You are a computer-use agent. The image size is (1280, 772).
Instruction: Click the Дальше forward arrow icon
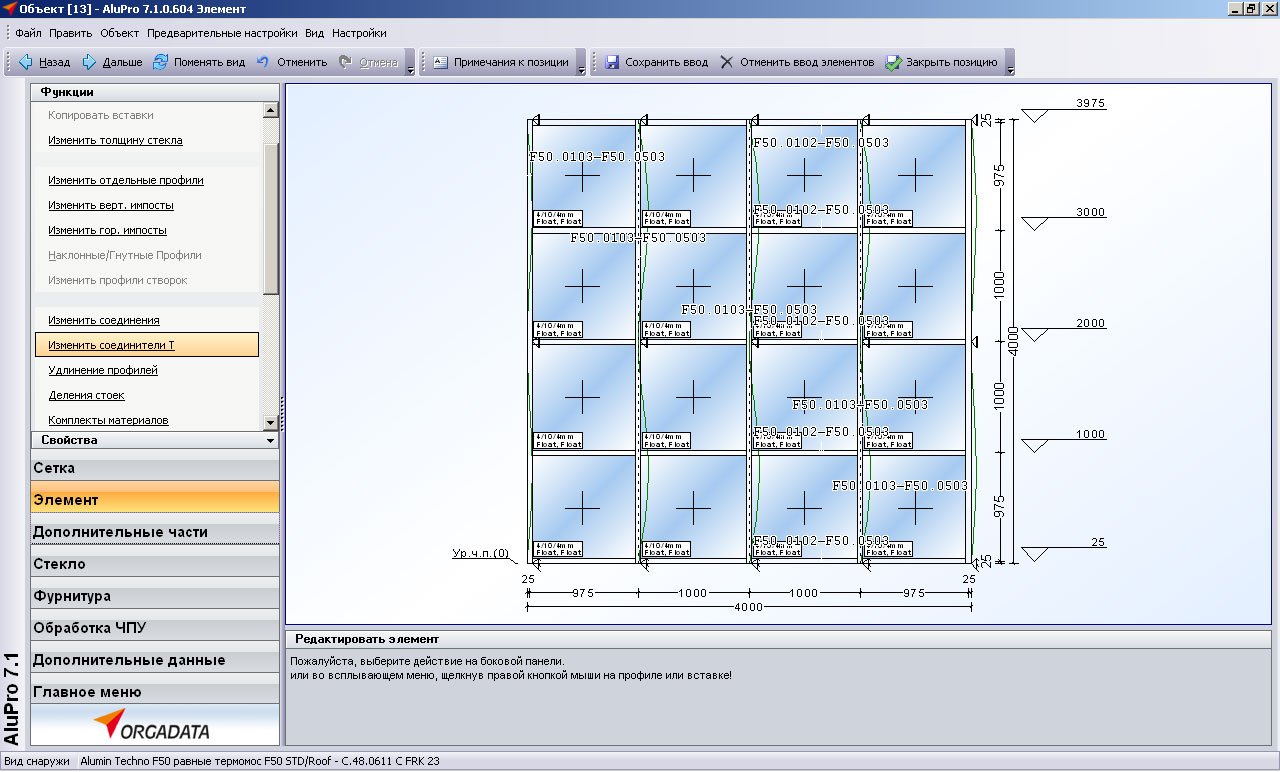89,62
